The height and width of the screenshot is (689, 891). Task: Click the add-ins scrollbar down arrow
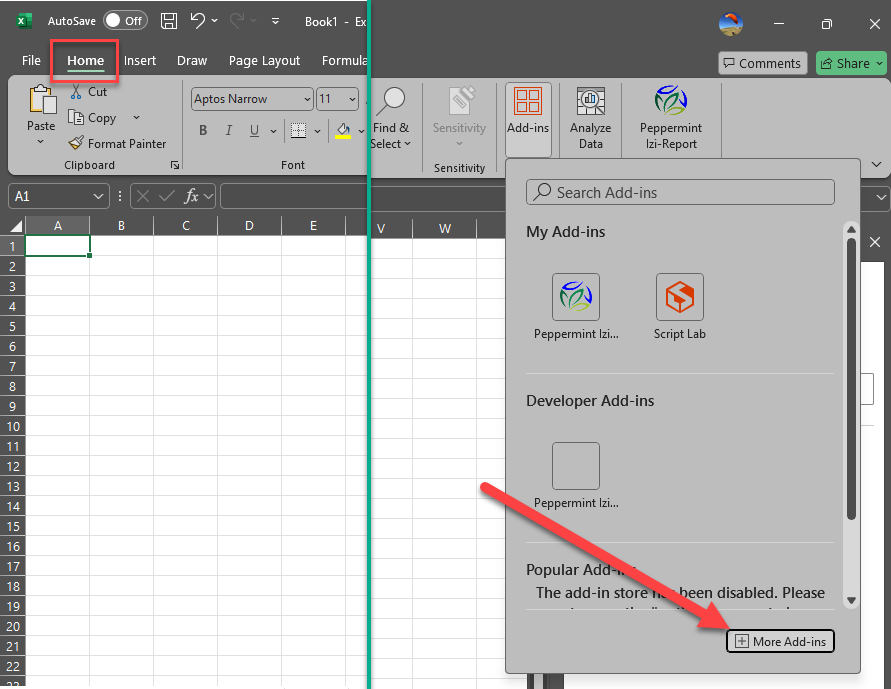click(851, 600)
